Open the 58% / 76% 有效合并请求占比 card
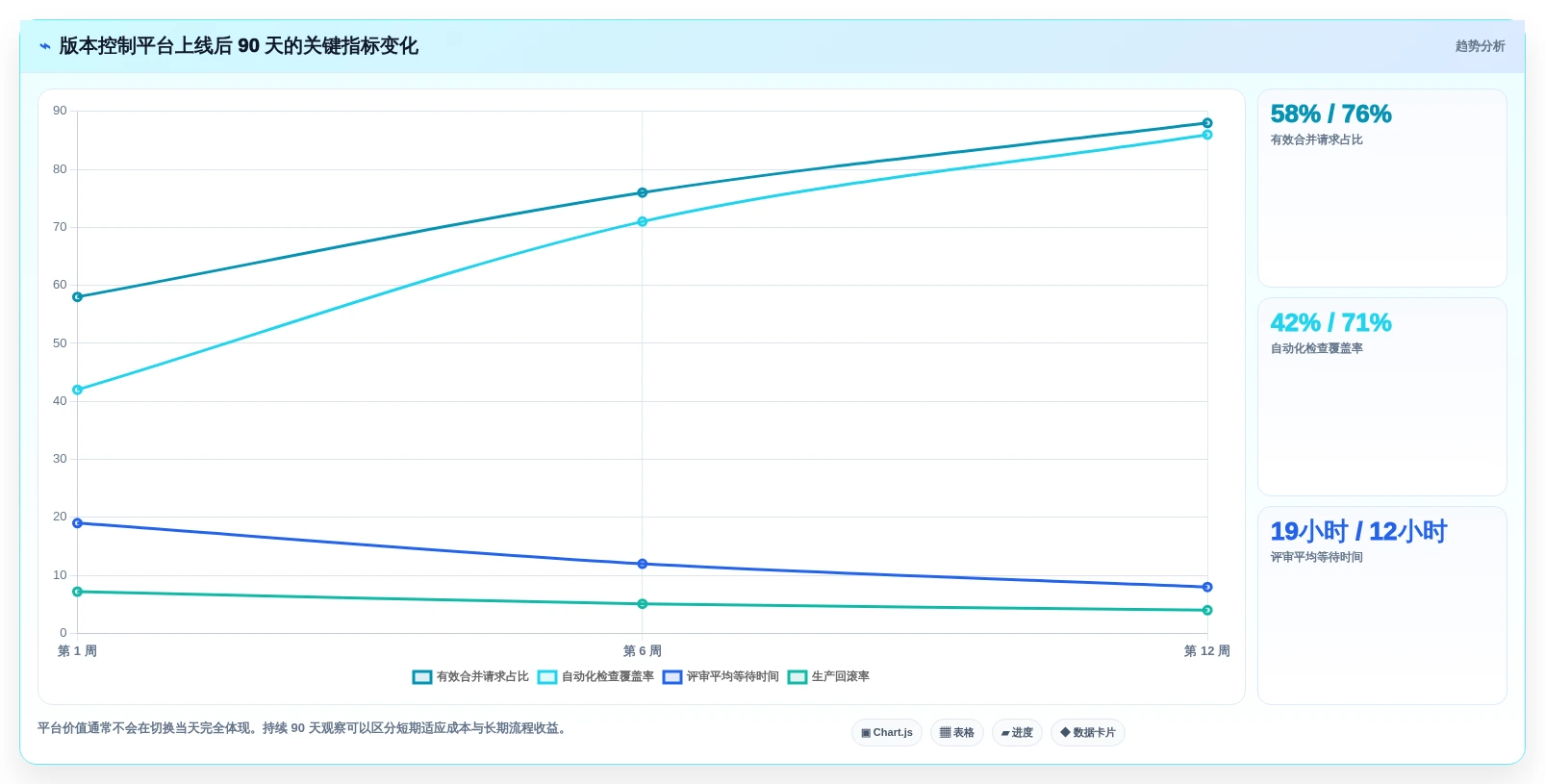 point(1382,189)
